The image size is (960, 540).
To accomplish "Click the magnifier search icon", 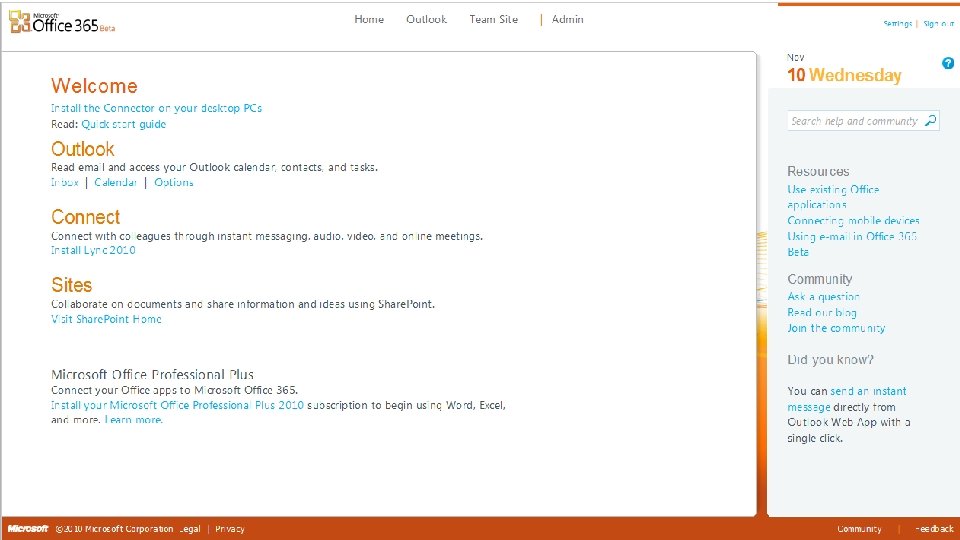I will click(x=931, y=121).
